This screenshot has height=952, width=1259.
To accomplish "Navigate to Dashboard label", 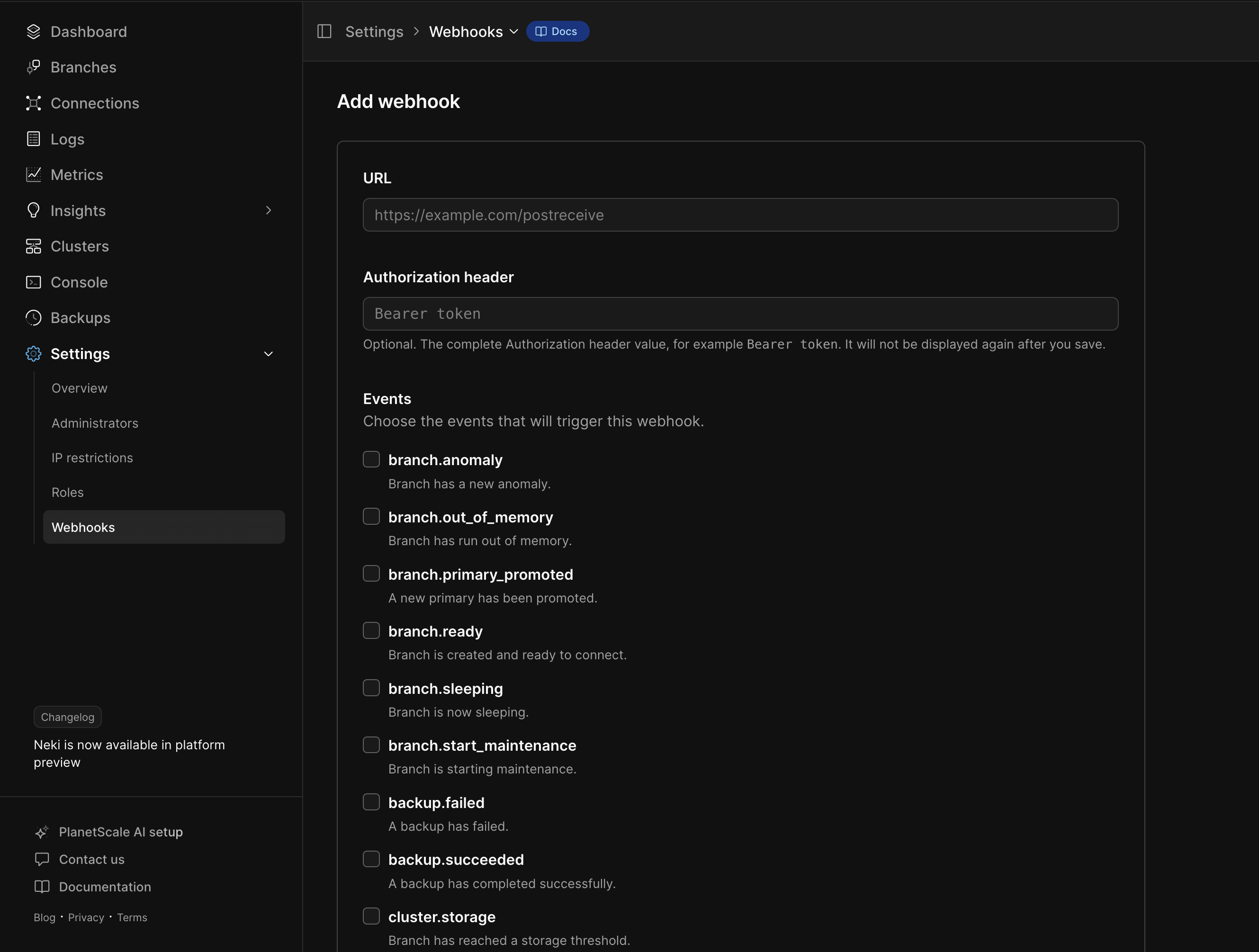I will pyautogui.click(x=89, y=32).
